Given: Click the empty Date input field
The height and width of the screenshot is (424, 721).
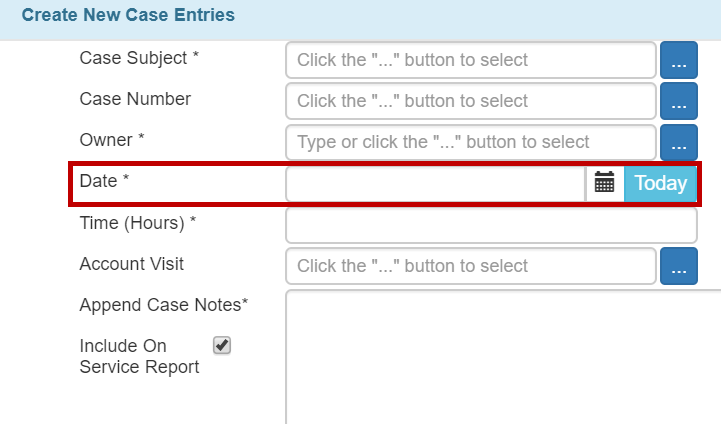Looking at the screenshot, I should coord(435,183).
